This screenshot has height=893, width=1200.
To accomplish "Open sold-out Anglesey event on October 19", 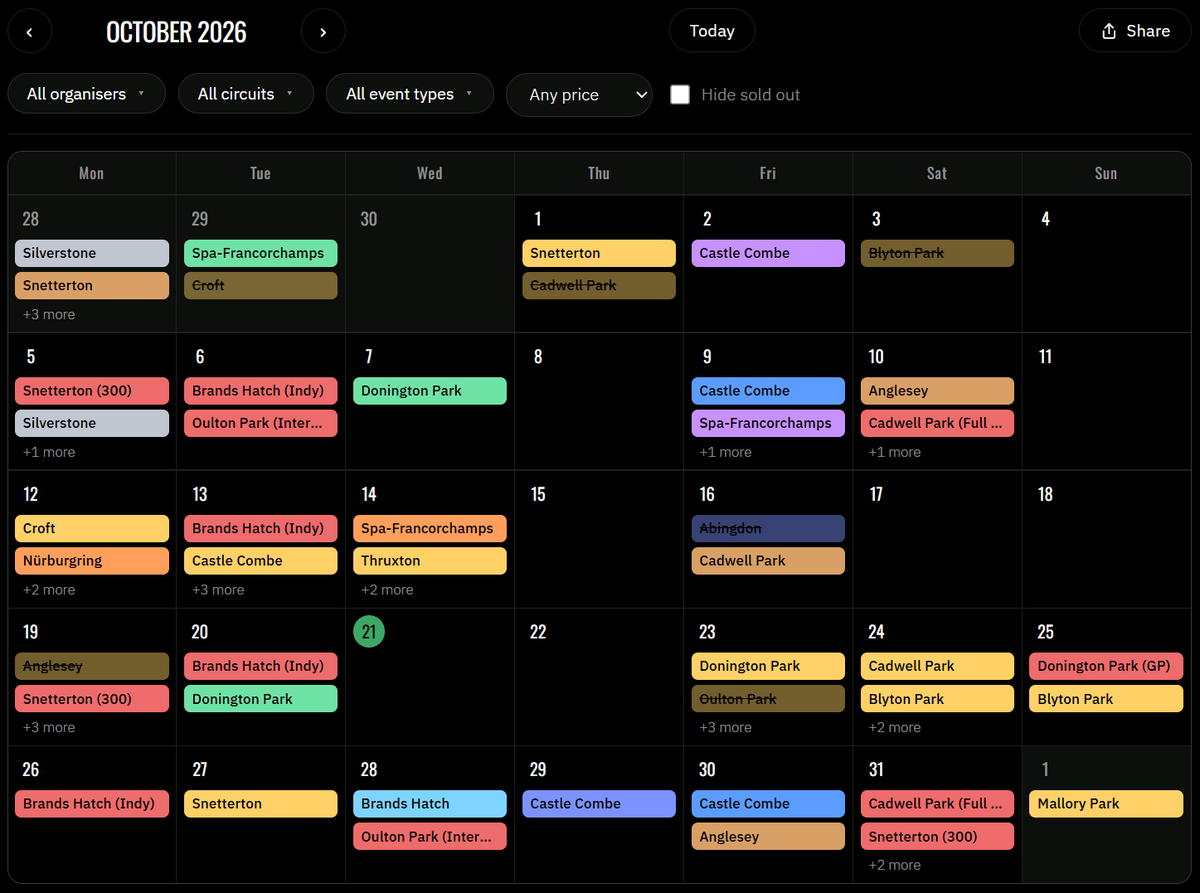I will (92, 666).
